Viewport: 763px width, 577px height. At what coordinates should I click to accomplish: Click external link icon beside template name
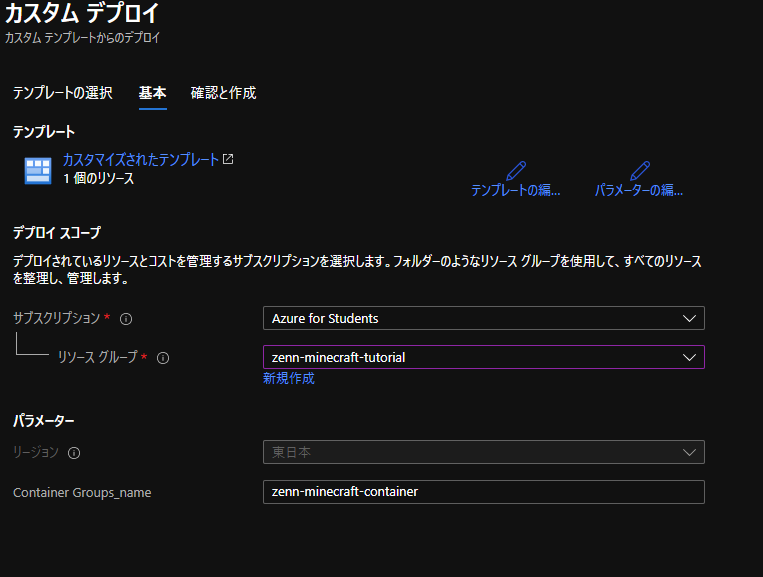(x=228, y=159)
